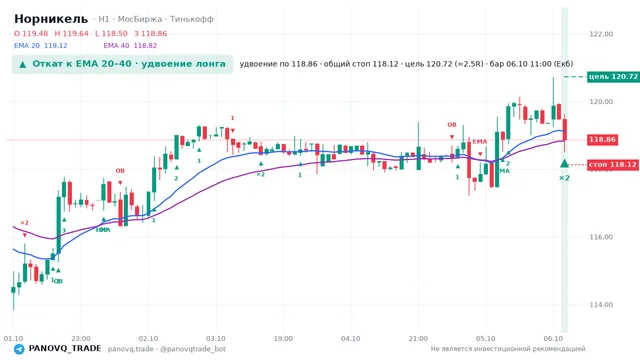This screenshot has width=640, height=360.
Task: Click the 19:00 time axis label
Action: pos(283,339)
